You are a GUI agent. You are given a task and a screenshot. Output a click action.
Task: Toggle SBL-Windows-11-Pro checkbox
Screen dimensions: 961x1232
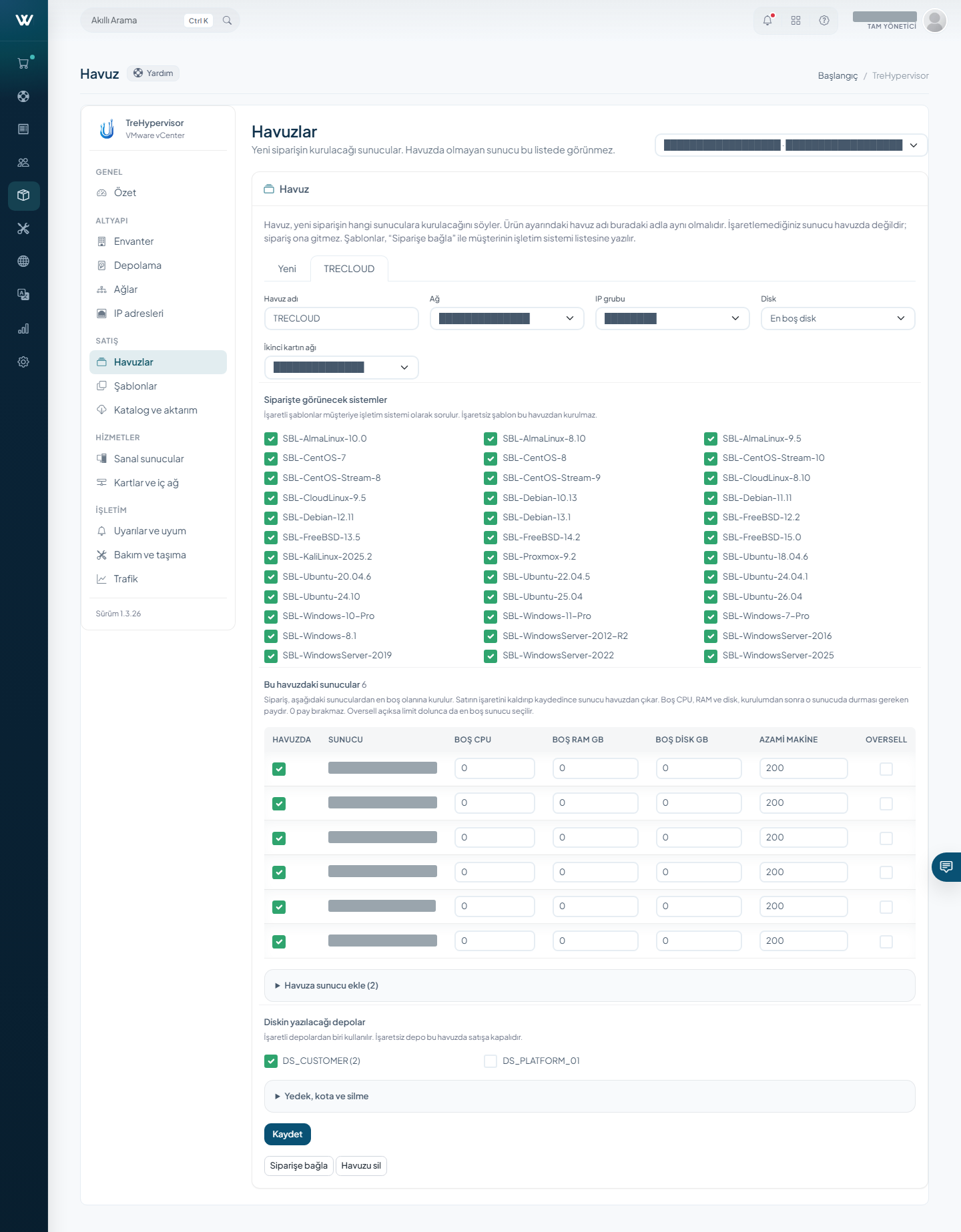(x=491, y=616)
